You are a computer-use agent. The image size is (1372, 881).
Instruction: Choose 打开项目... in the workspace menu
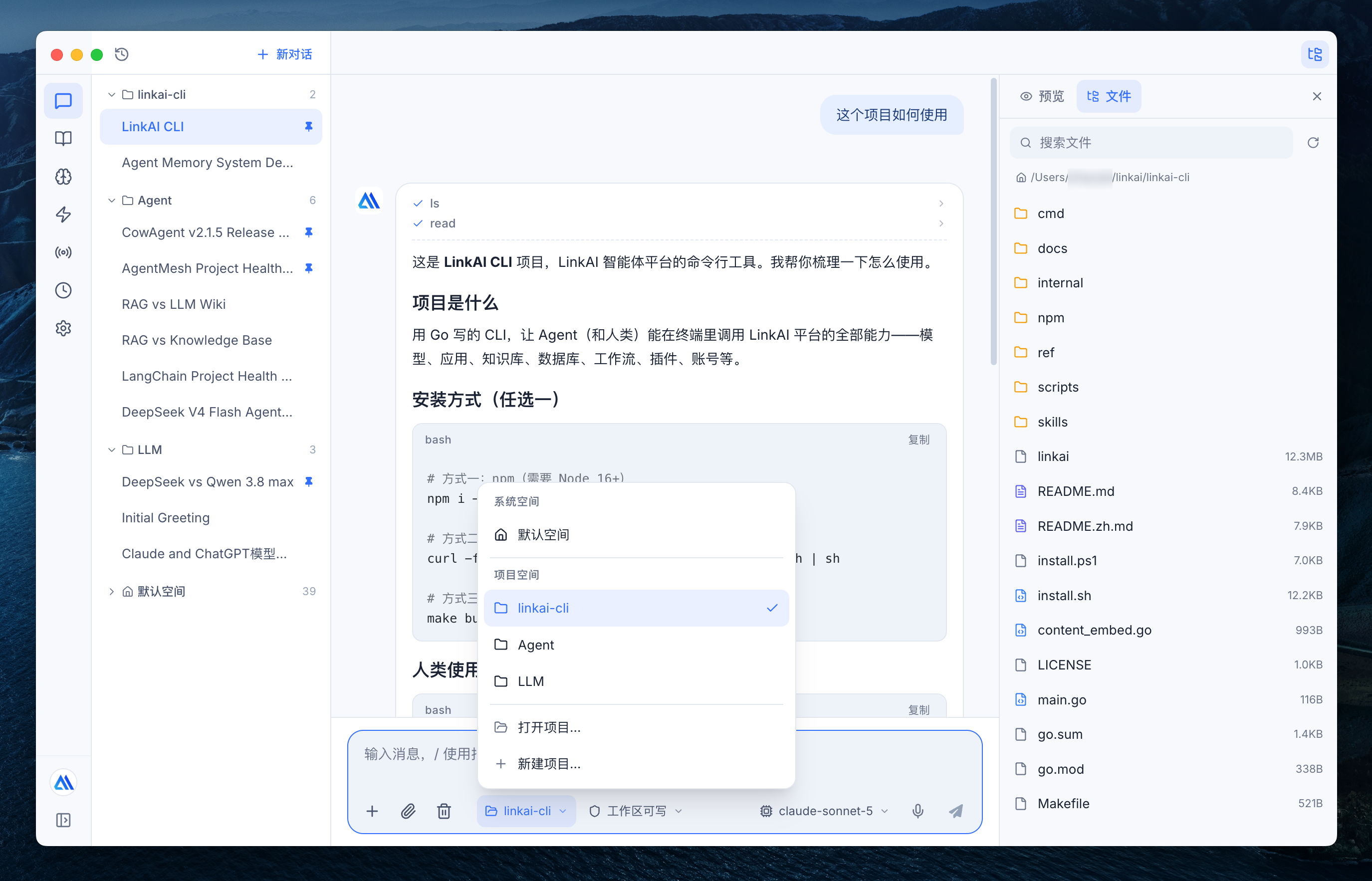[636, 727]
